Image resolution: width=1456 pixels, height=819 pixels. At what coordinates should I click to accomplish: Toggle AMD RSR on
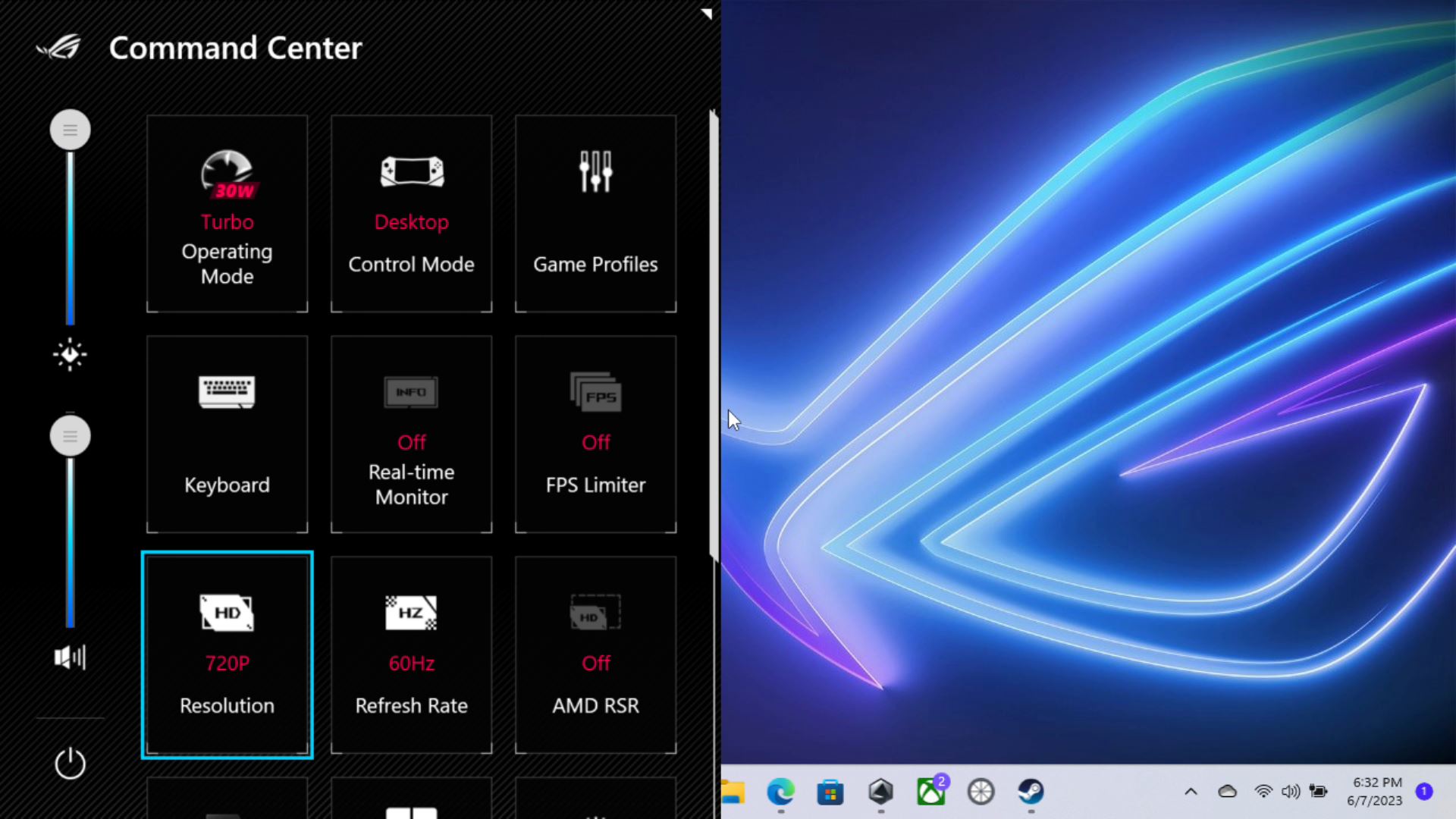point(595,654)
